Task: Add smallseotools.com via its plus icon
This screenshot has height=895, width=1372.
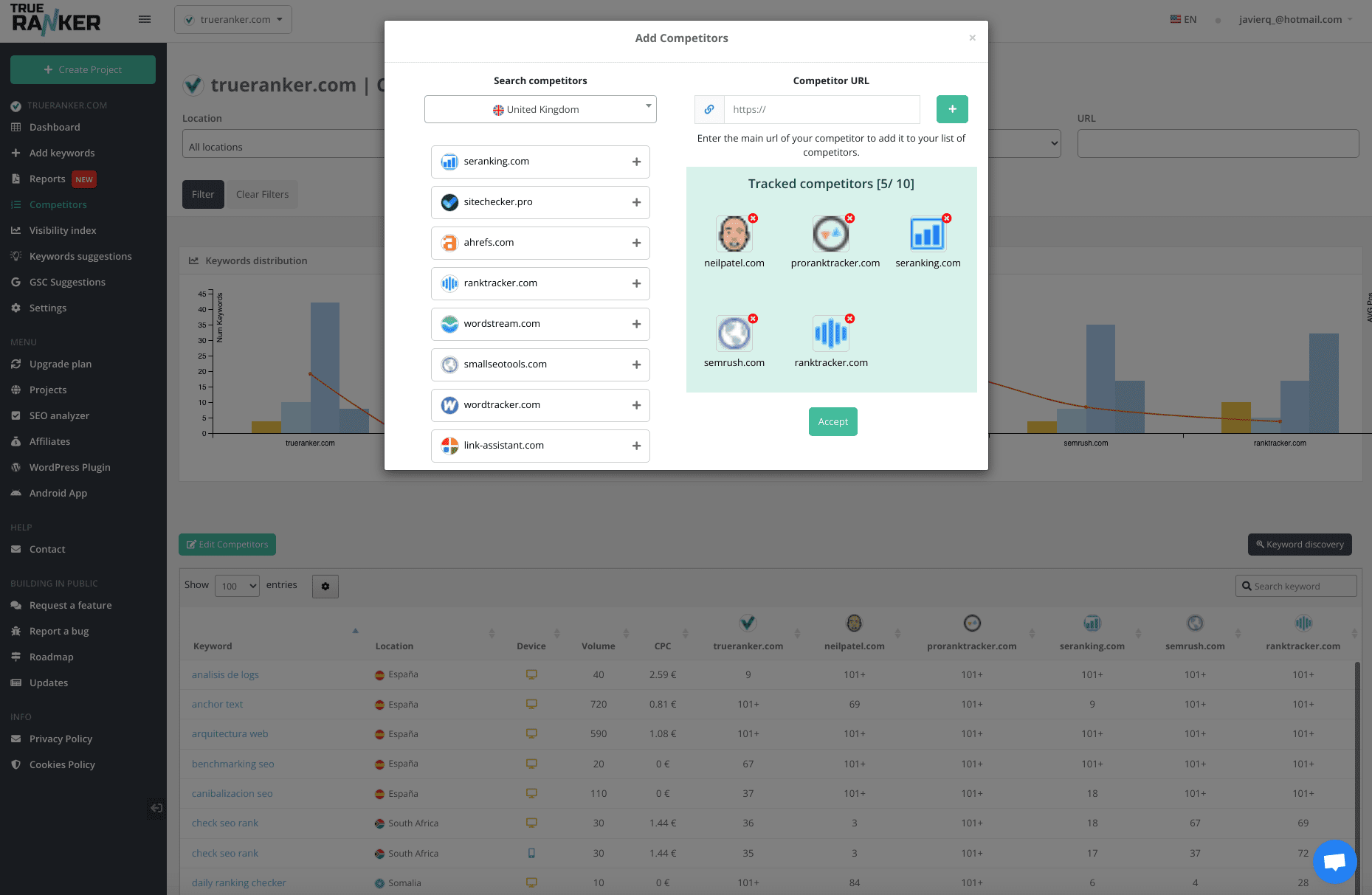Action: point(636,364)
